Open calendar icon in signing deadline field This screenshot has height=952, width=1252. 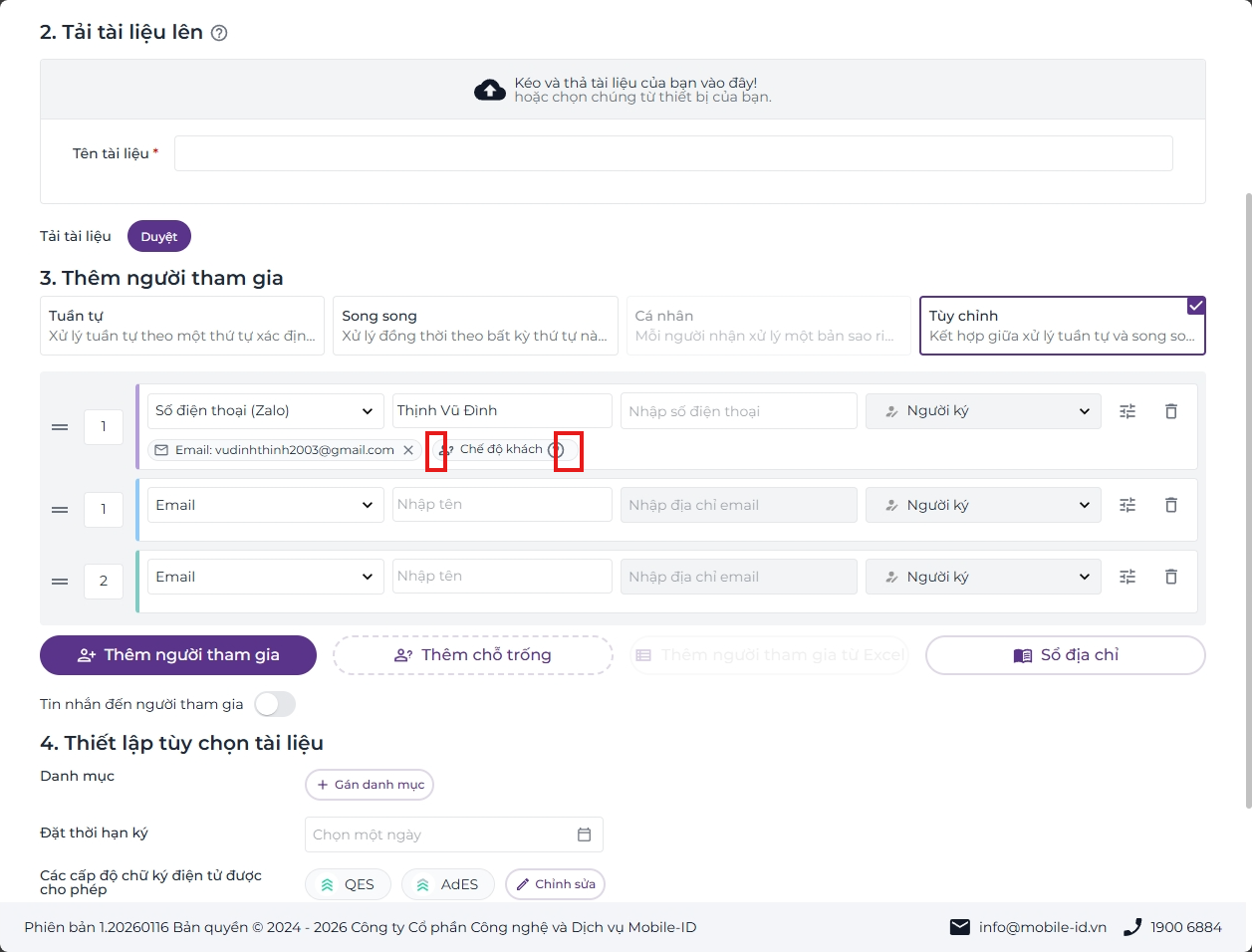(585, 834)
